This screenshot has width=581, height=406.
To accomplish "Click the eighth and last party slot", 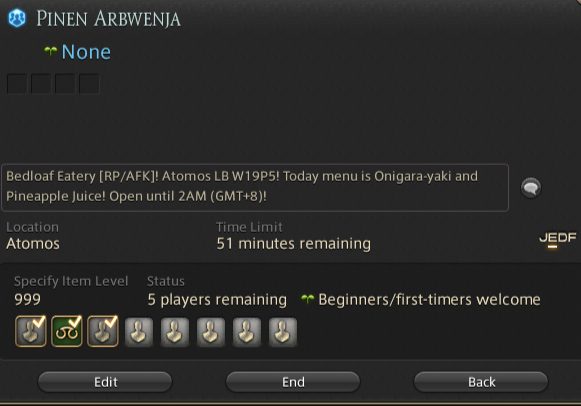I will click(x=283, y=332).
